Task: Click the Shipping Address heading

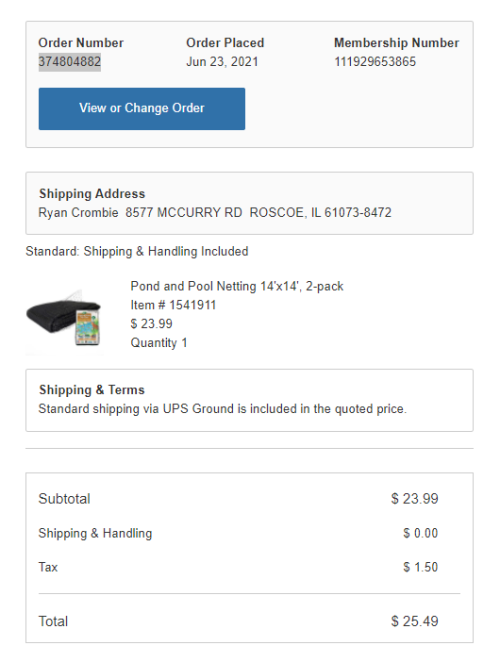Action: point(92,194)
